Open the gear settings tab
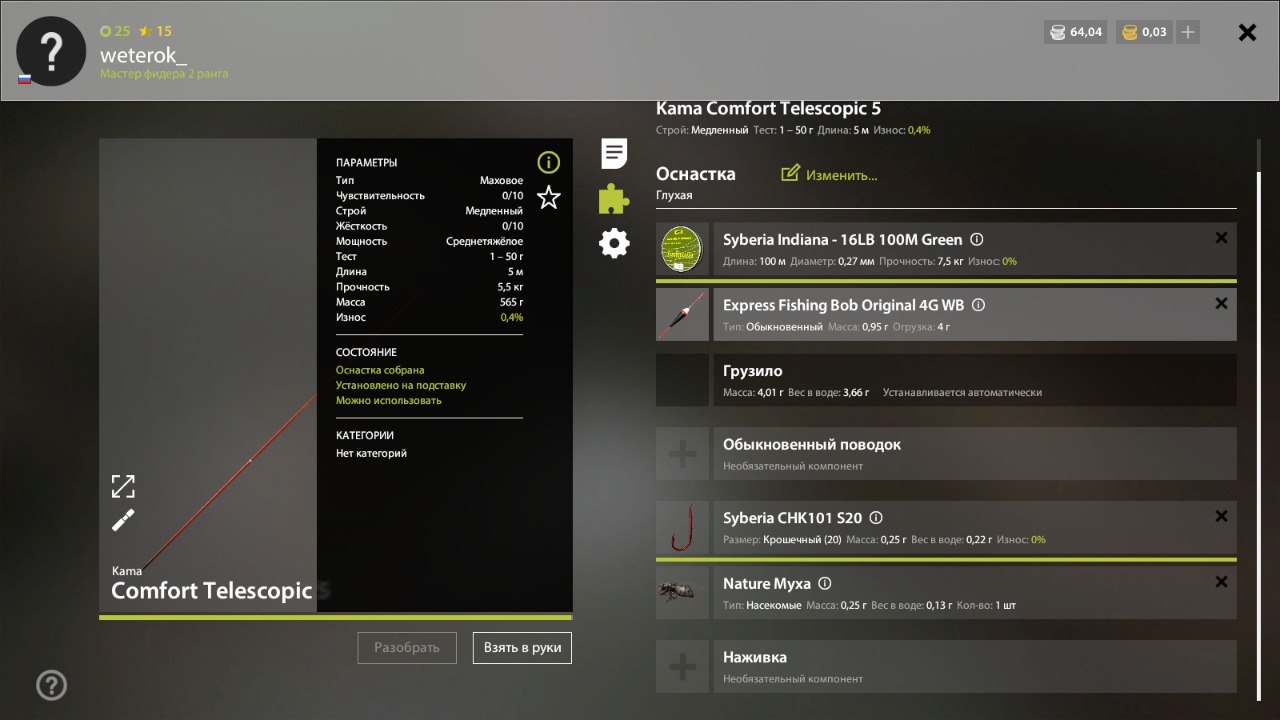 [x=614, y=243]
